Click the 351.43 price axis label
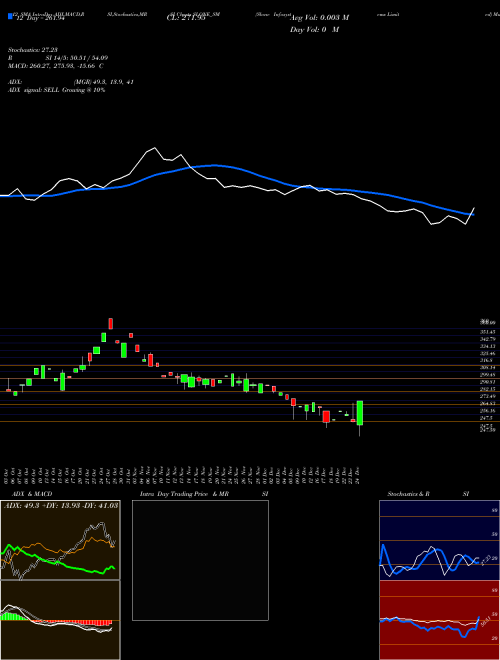 point(488,332)
